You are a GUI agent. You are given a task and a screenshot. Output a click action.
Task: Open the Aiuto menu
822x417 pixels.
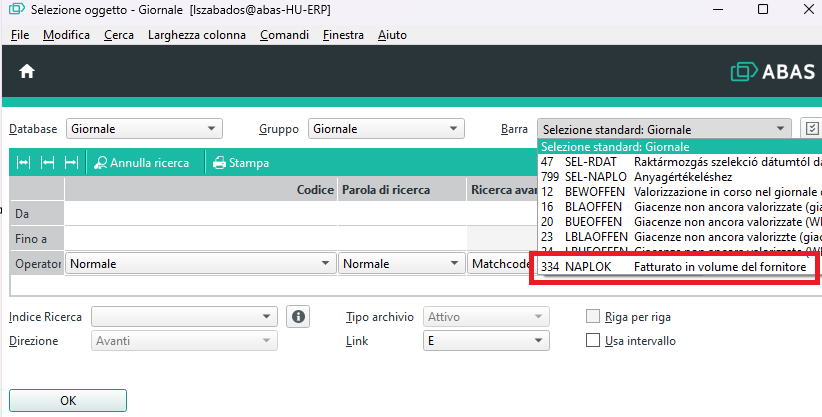(392, 35)
